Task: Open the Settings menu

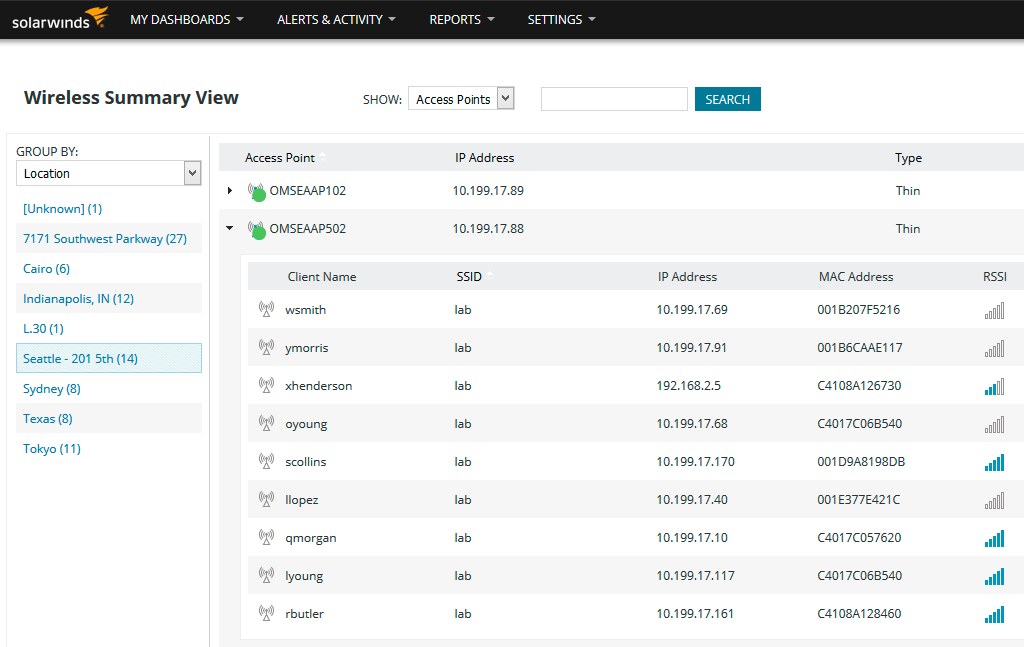Action: tap(562, 20)
